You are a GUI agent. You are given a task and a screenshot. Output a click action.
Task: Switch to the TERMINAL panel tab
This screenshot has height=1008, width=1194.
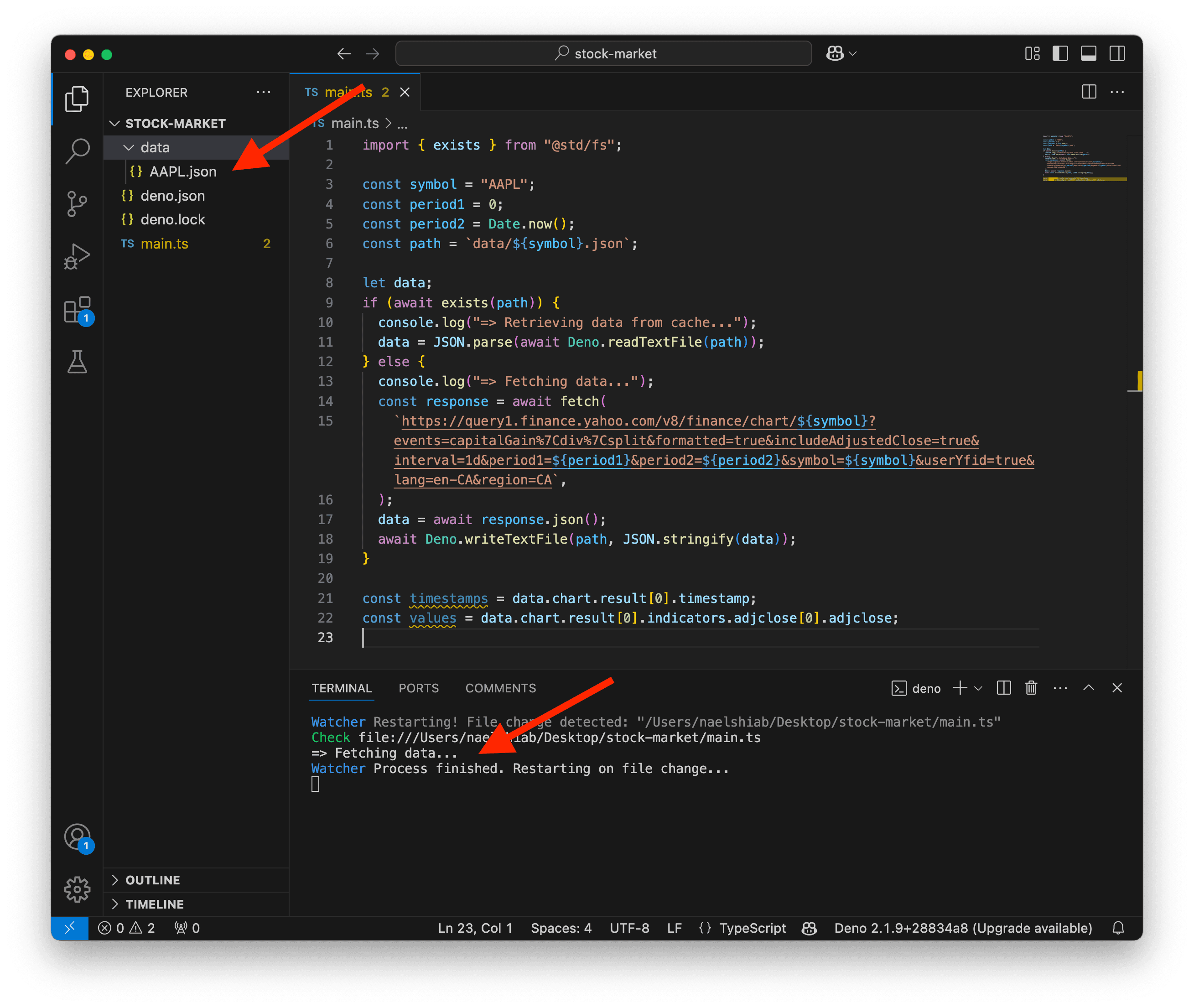pyautogui.click(x=342, y=688)
